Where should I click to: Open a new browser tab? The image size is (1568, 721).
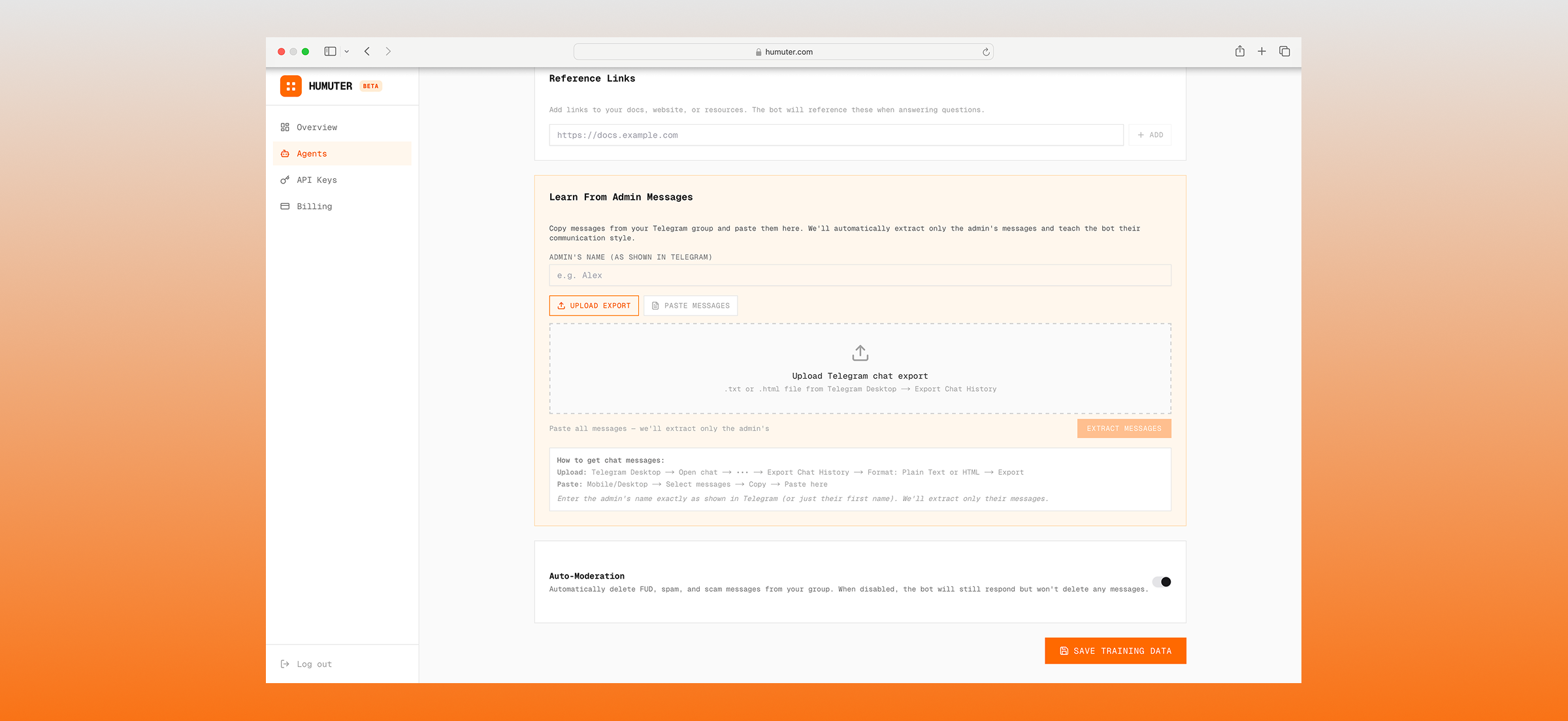(1262, 52)
